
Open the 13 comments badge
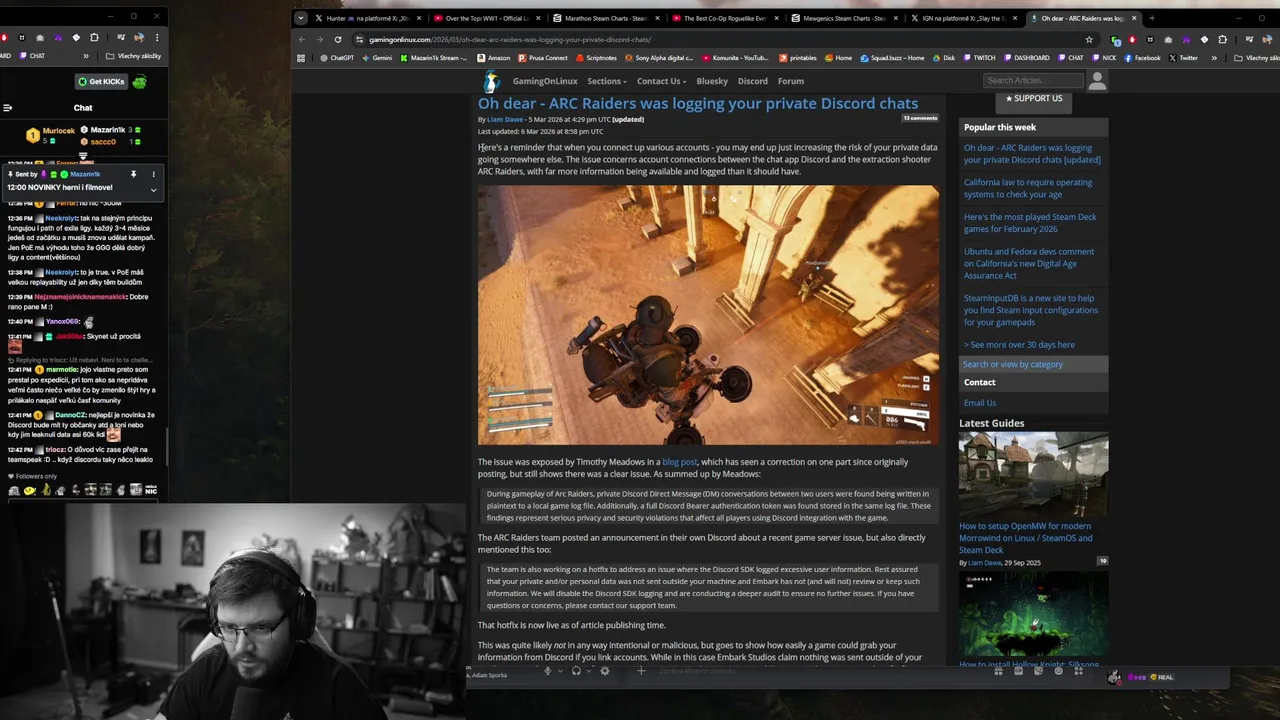click(x=920, y=118)
